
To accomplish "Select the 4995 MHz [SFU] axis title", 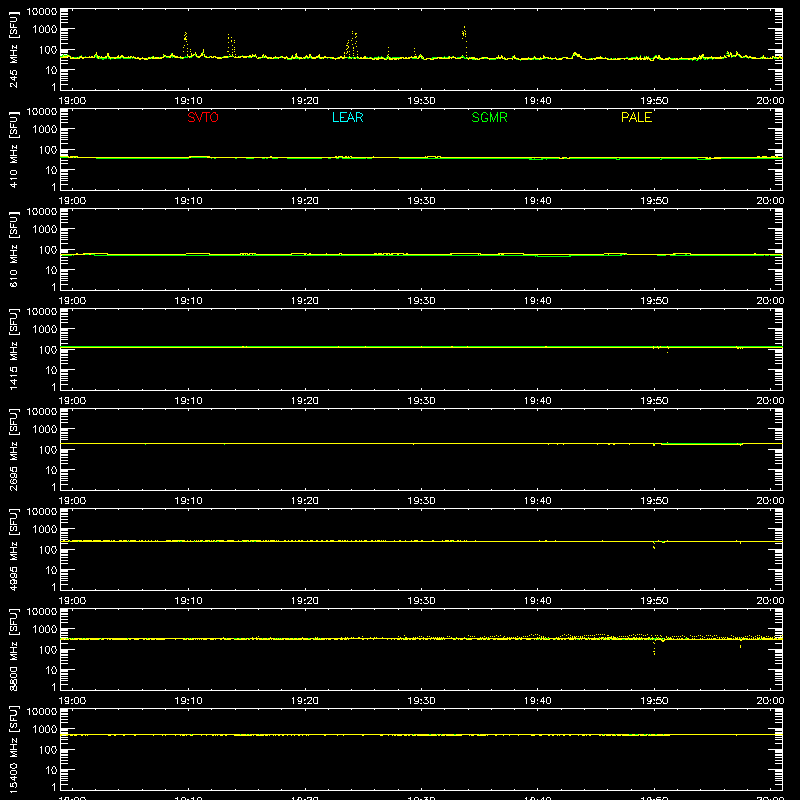I will point(14,549).
